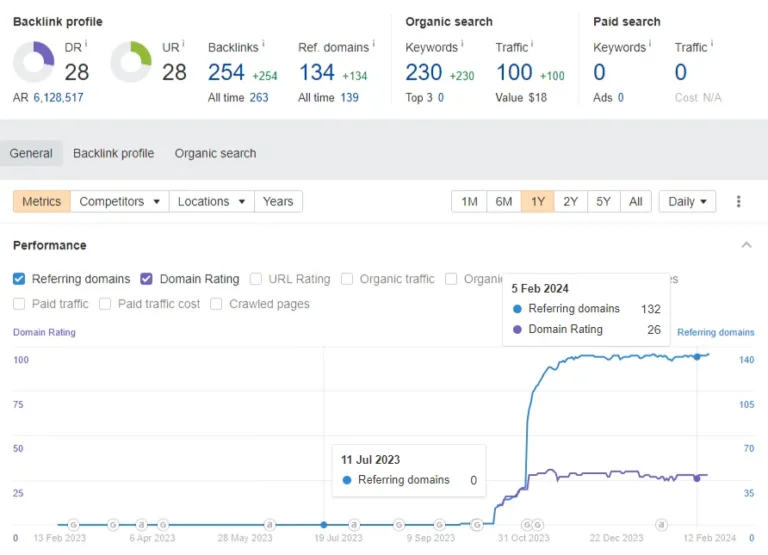
Task: Open the three-dot chart options menu
Action: point(739,201)
